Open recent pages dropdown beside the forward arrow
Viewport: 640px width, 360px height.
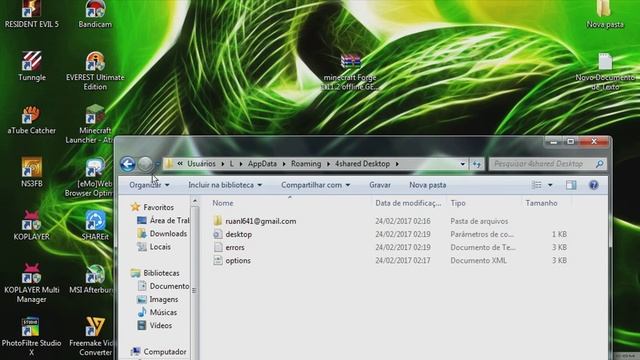tap(157, 164)
